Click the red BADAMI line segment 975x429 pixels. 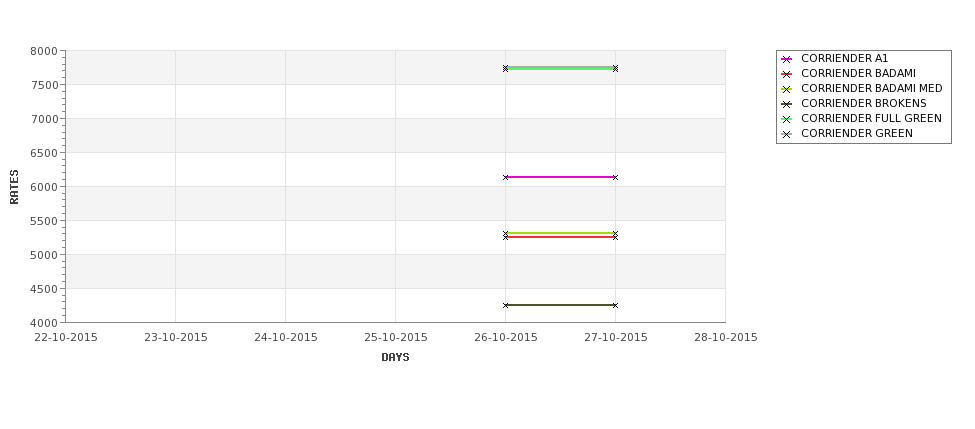click(560, 237)
